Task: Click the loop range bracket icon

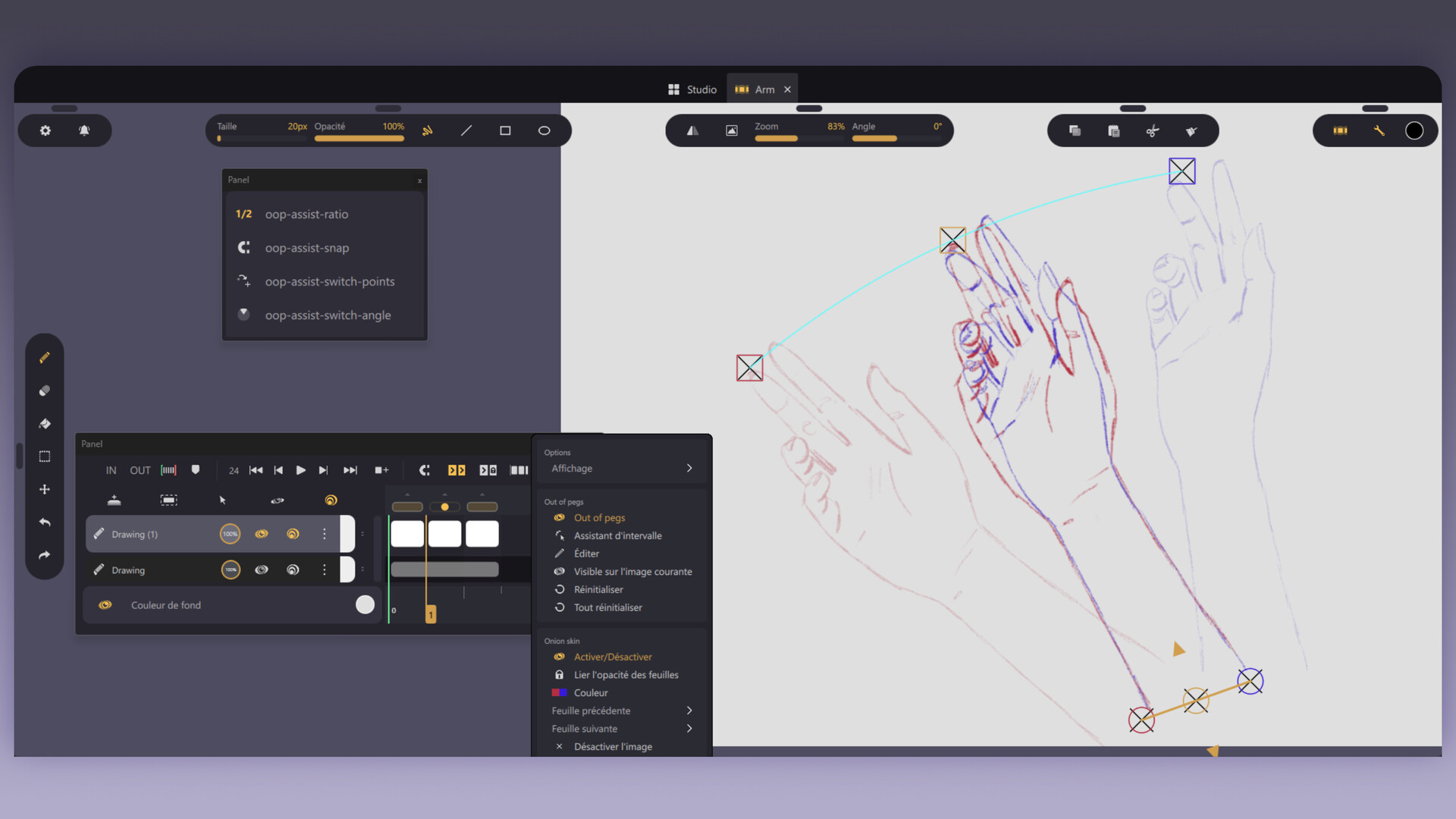Action: [x=168, y=470]
